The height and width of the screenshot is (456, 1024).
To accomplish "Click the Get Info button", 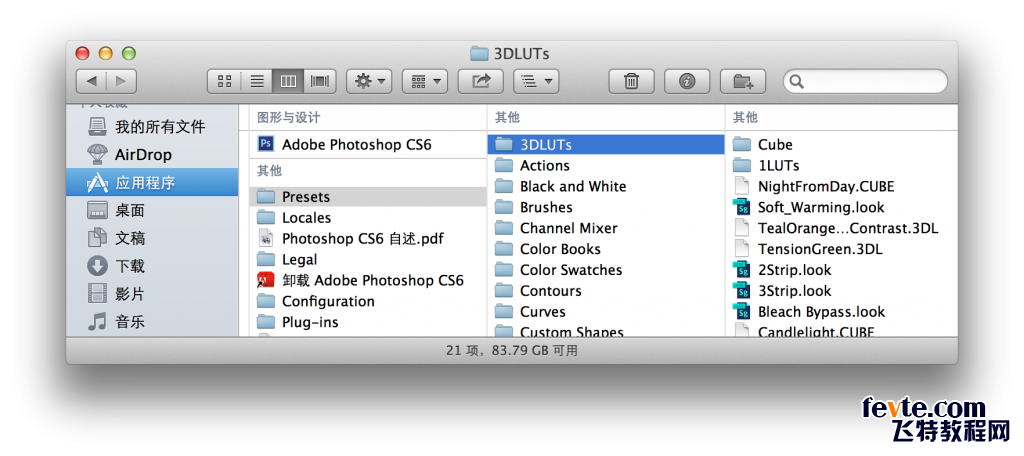I will [x=687, y=81].
